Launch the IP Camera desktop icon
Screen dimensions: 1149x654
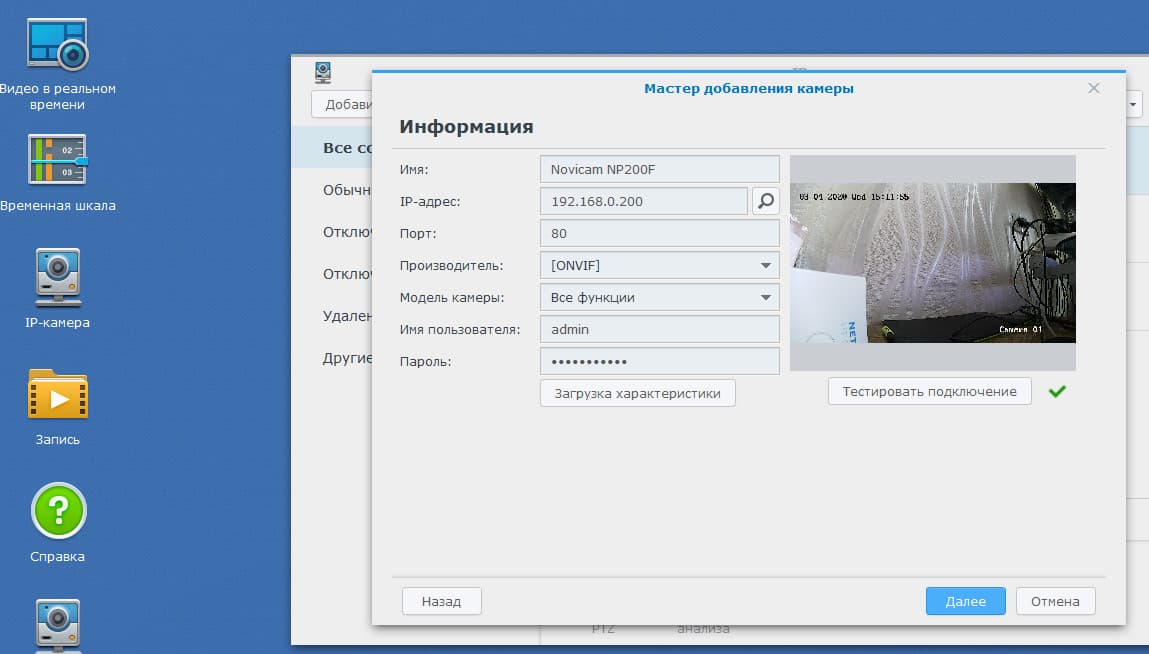[58, 277]
